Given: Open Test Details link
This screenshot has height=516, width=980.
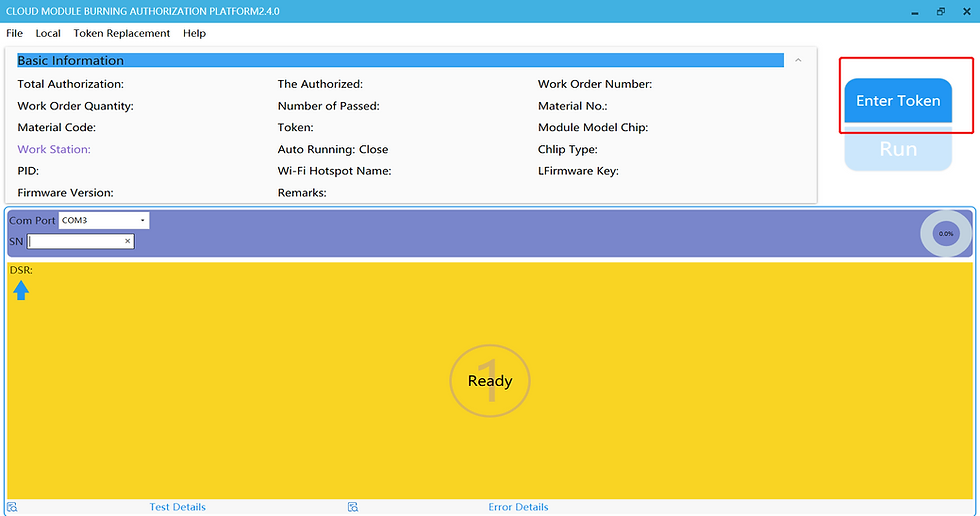Looking at the screenshot, I should 178,507.
